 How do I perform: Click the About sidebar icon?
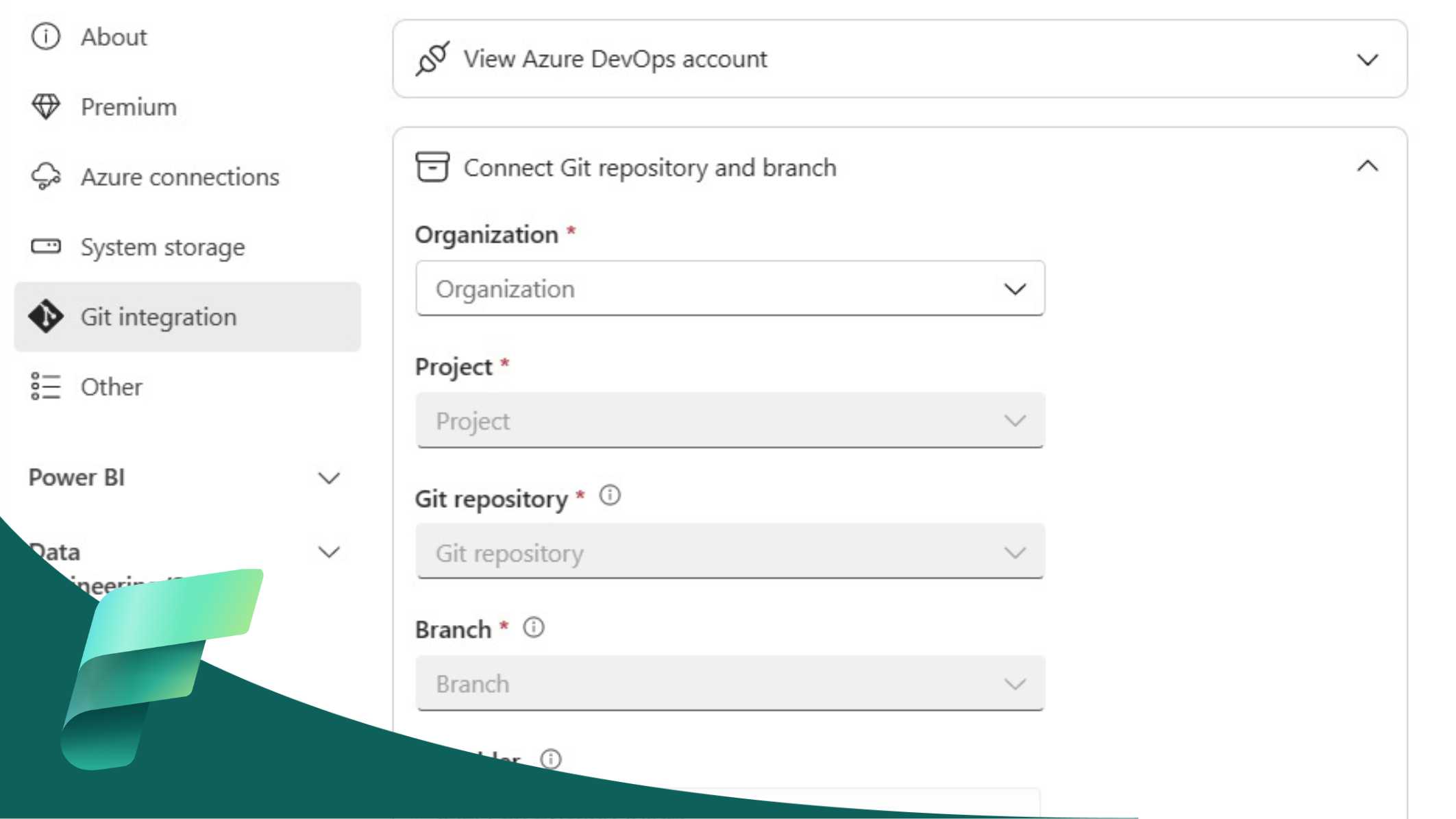coord(45,36)
